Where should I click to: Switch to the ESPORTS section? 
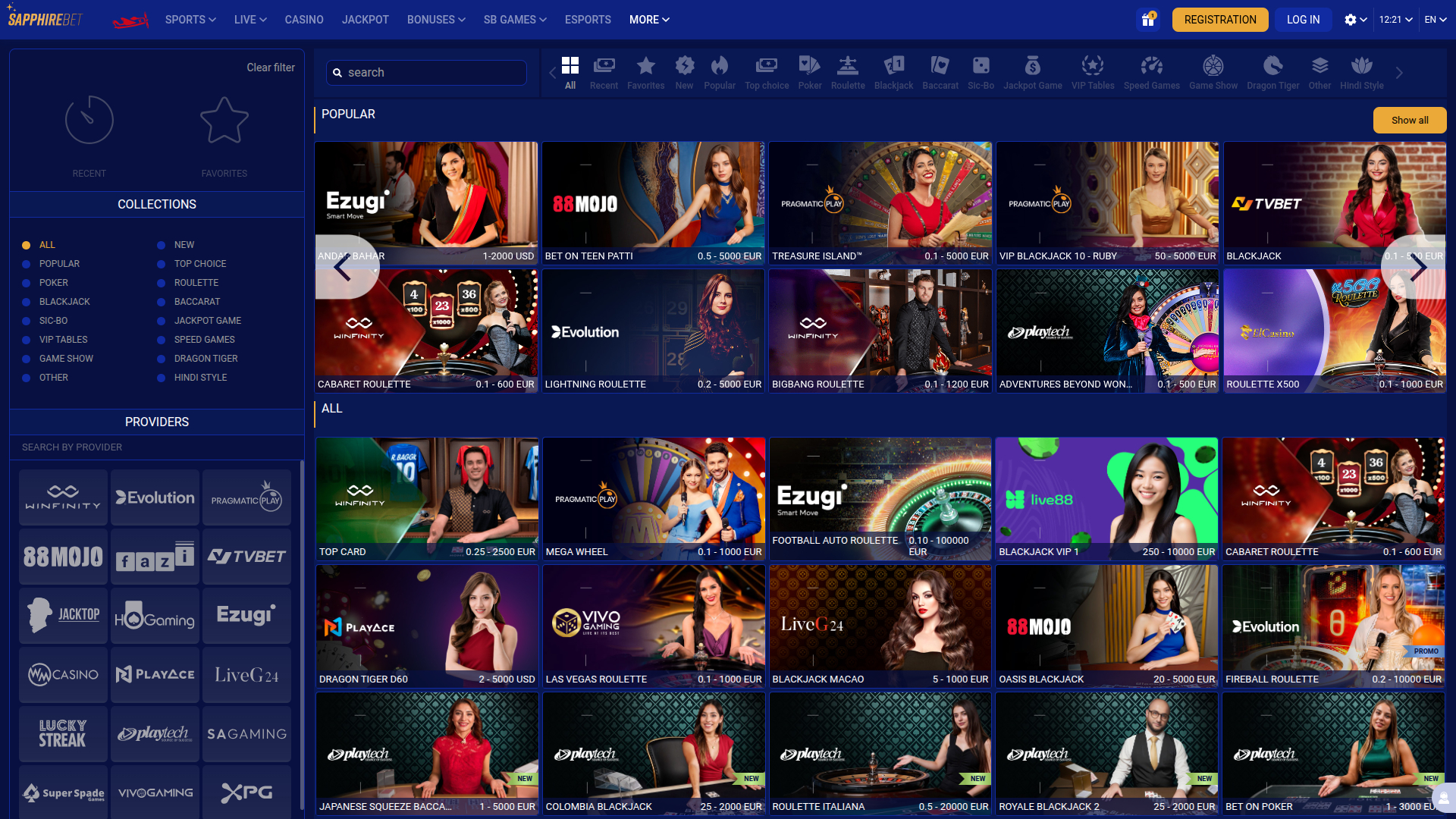click(x=588, y=20)
